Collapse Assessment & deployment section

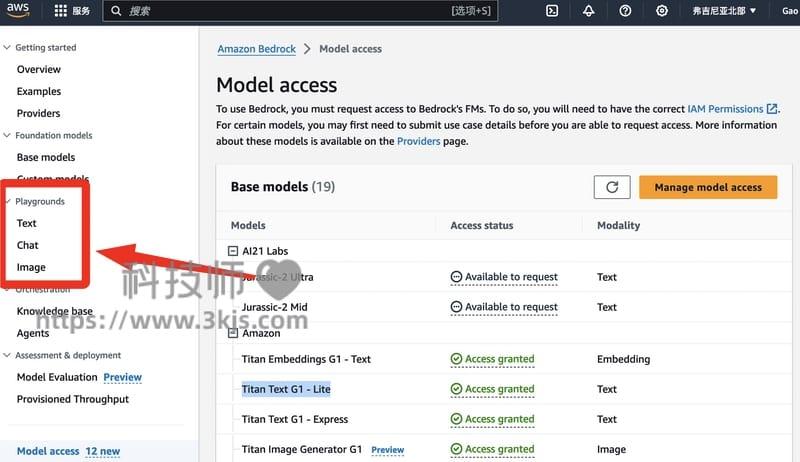(7, 355)
